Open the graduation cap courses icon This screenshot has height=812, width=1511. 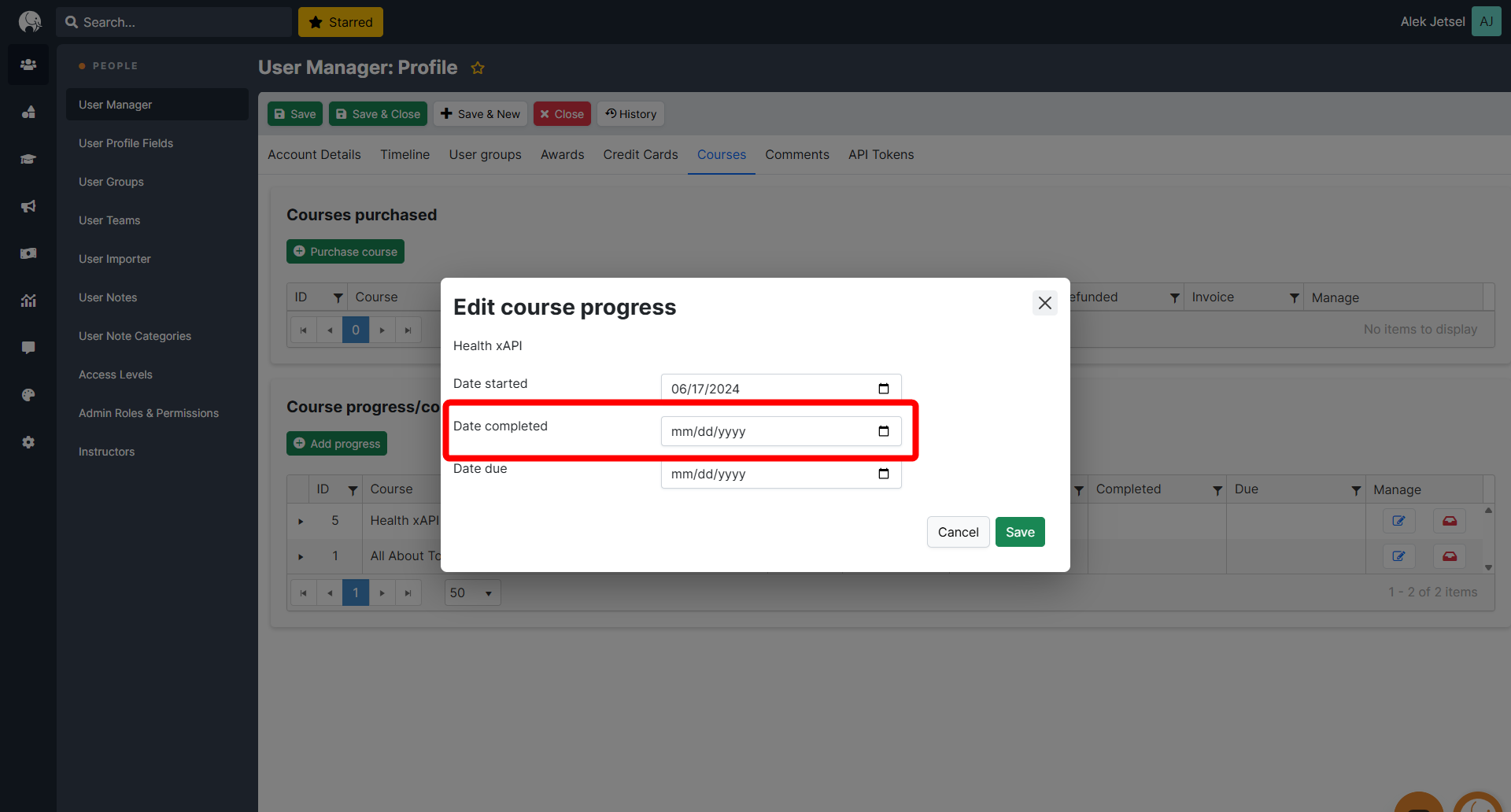tap(28, 159)
